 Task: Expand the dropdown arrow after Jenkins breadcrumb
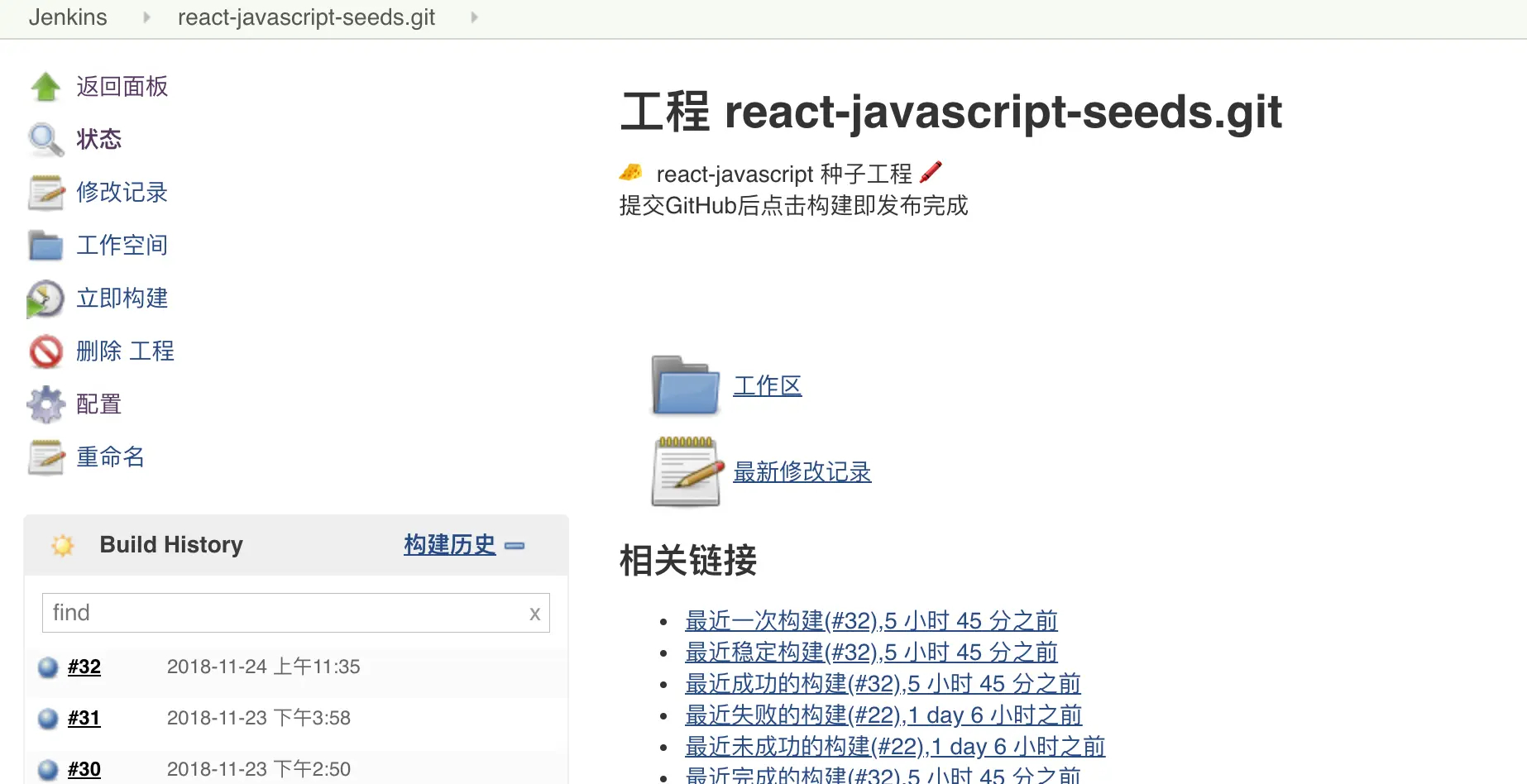pos(146,17)
